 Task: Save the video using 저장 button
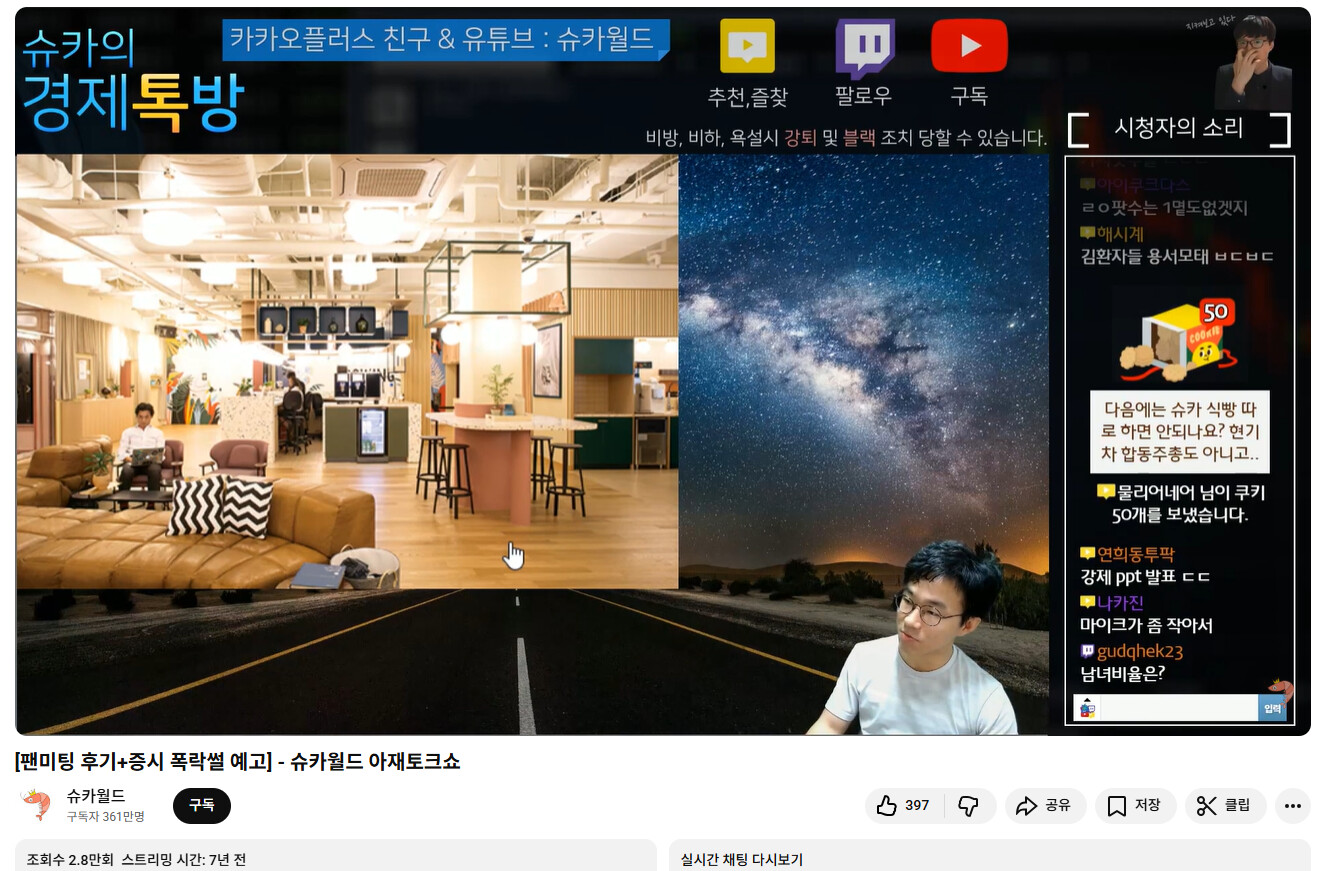tap(1135, 805)
